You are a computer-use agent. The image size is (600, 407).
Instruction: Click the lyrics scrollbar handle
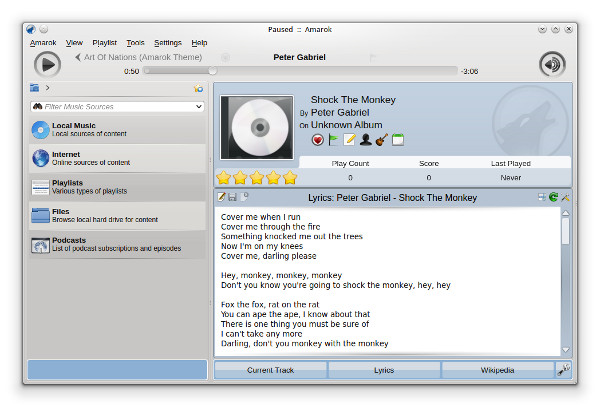click(x=566, y=231)
